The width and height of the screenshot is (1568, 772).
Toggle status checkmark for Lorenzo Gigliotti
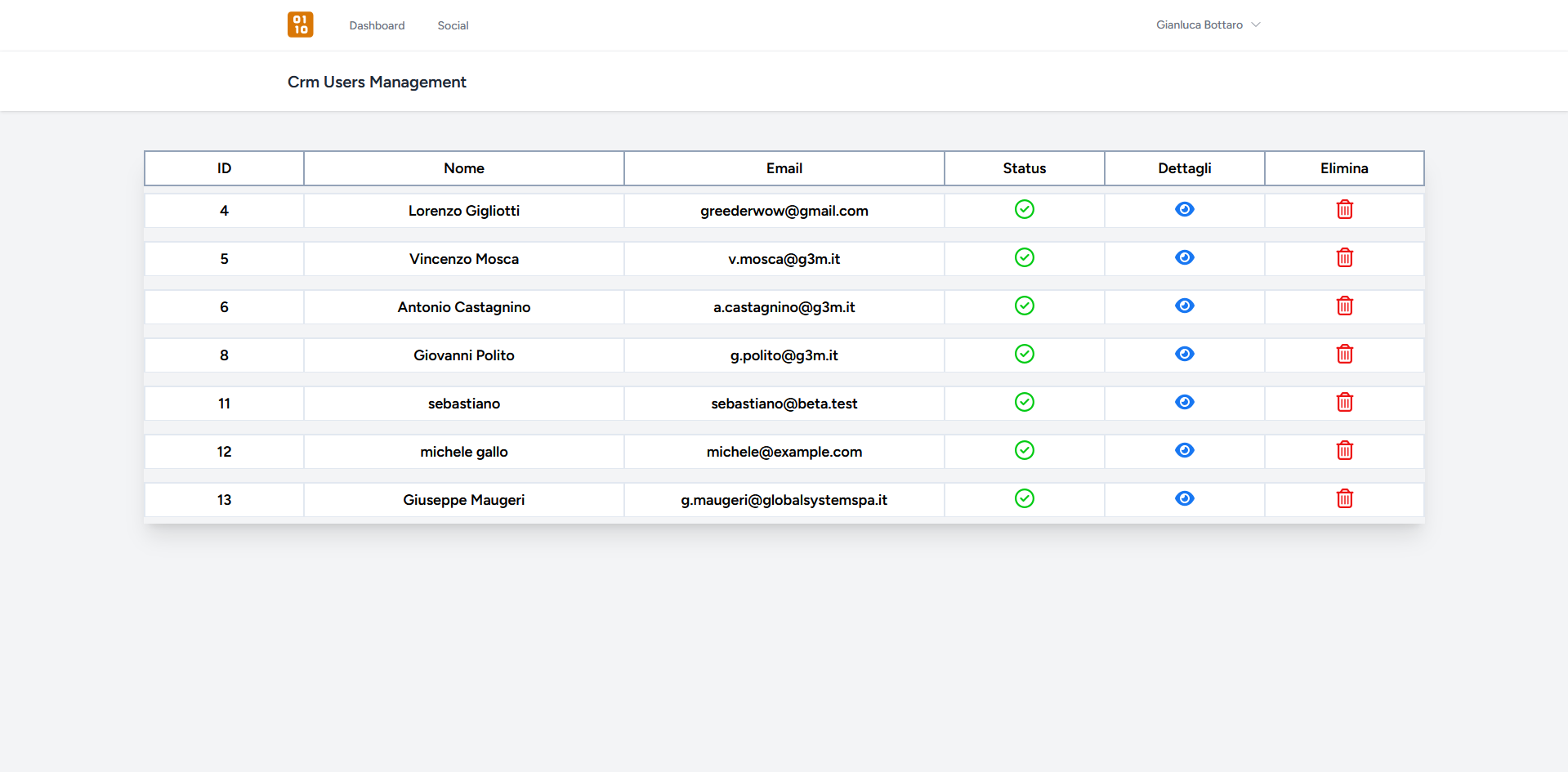click(x=1024, y=210)
